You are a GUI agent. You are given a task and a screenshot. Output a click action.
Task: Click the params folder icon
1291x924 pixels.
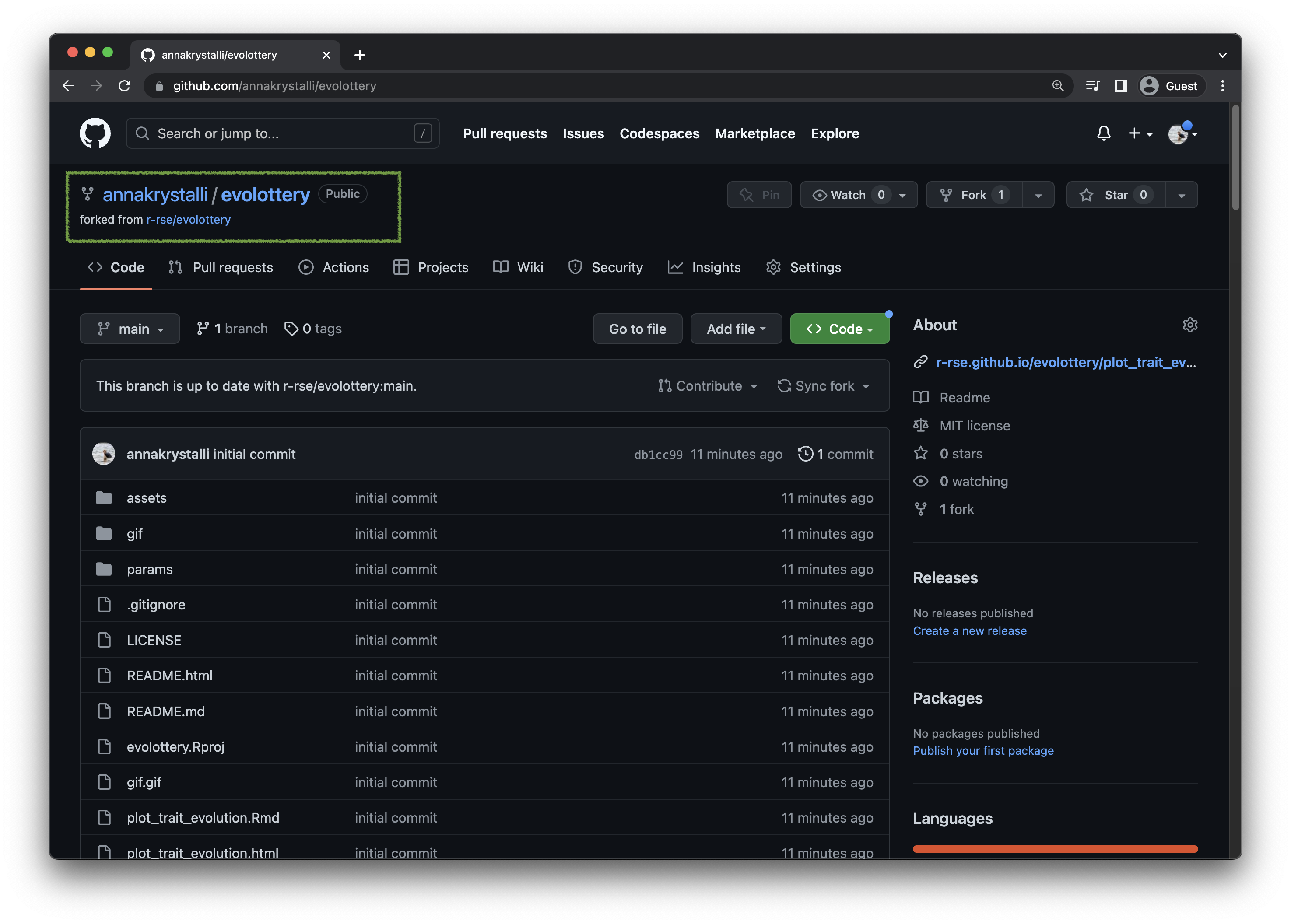click(104, 568)
